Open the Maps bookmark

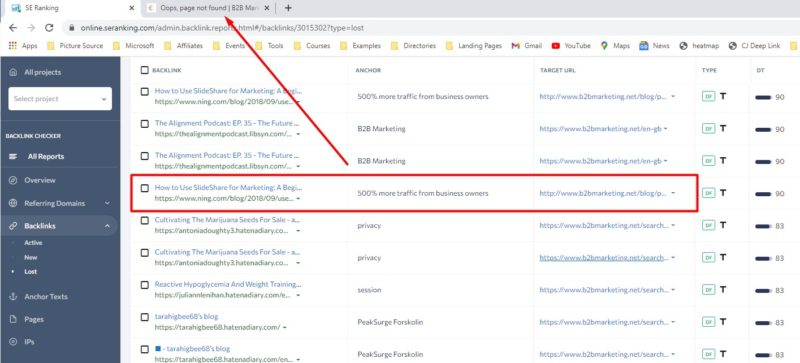(615, 46)
